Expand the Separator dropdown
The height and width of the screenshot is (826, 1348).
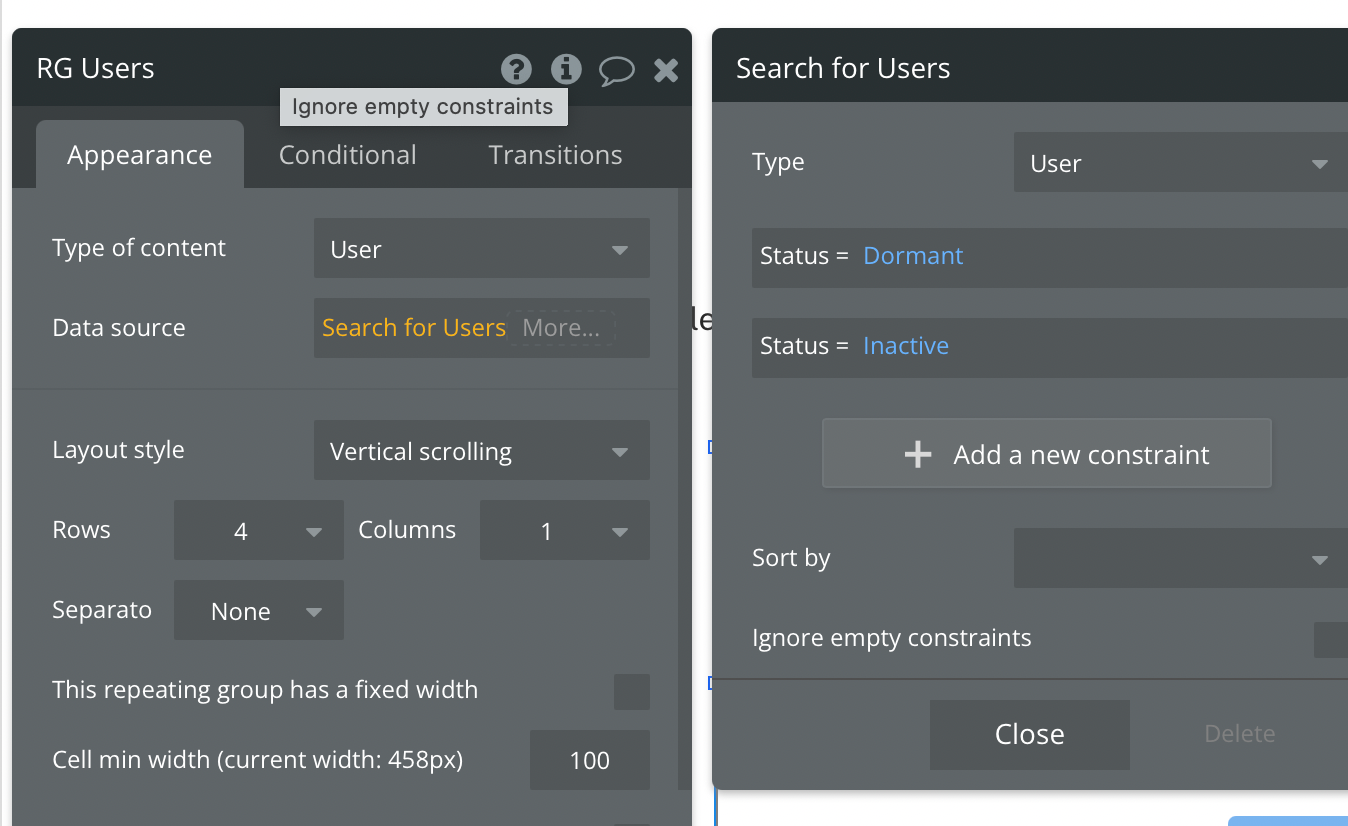coord(259,611)
